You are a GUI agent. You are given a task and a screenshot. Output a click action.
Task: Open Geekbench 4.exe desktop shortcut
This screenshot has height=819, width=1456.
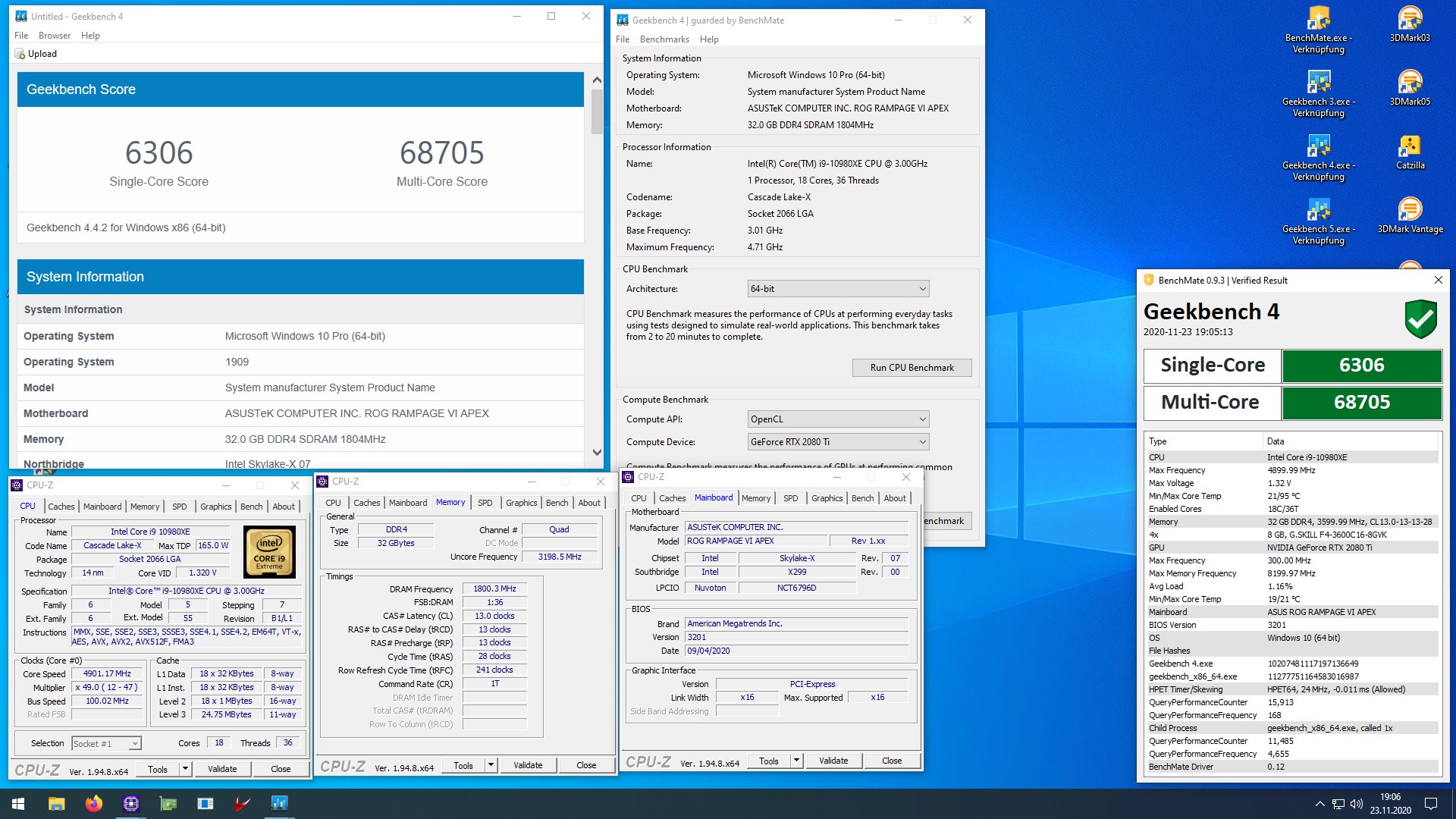[1319, 158]
